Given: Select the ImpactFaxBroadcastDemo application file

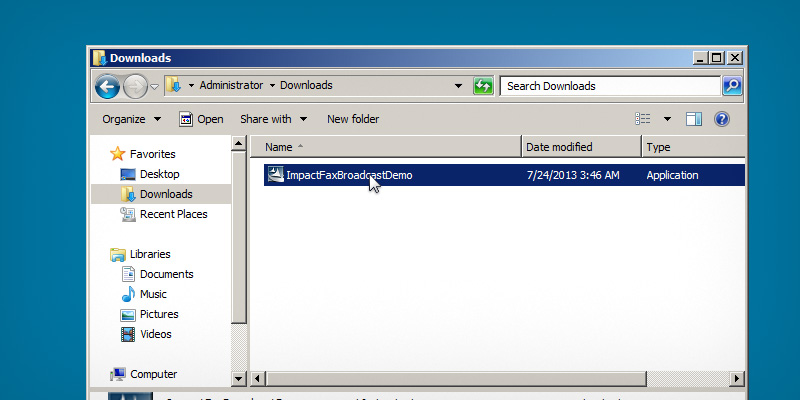Looking at the screenshot, I should click(x=348, y=175).
